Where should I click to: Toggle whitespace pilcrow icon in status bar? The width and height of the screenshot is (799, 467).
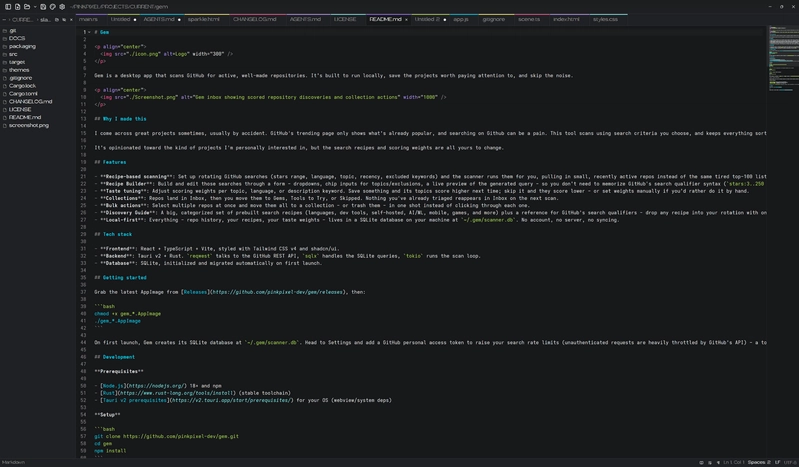(718, 462)
